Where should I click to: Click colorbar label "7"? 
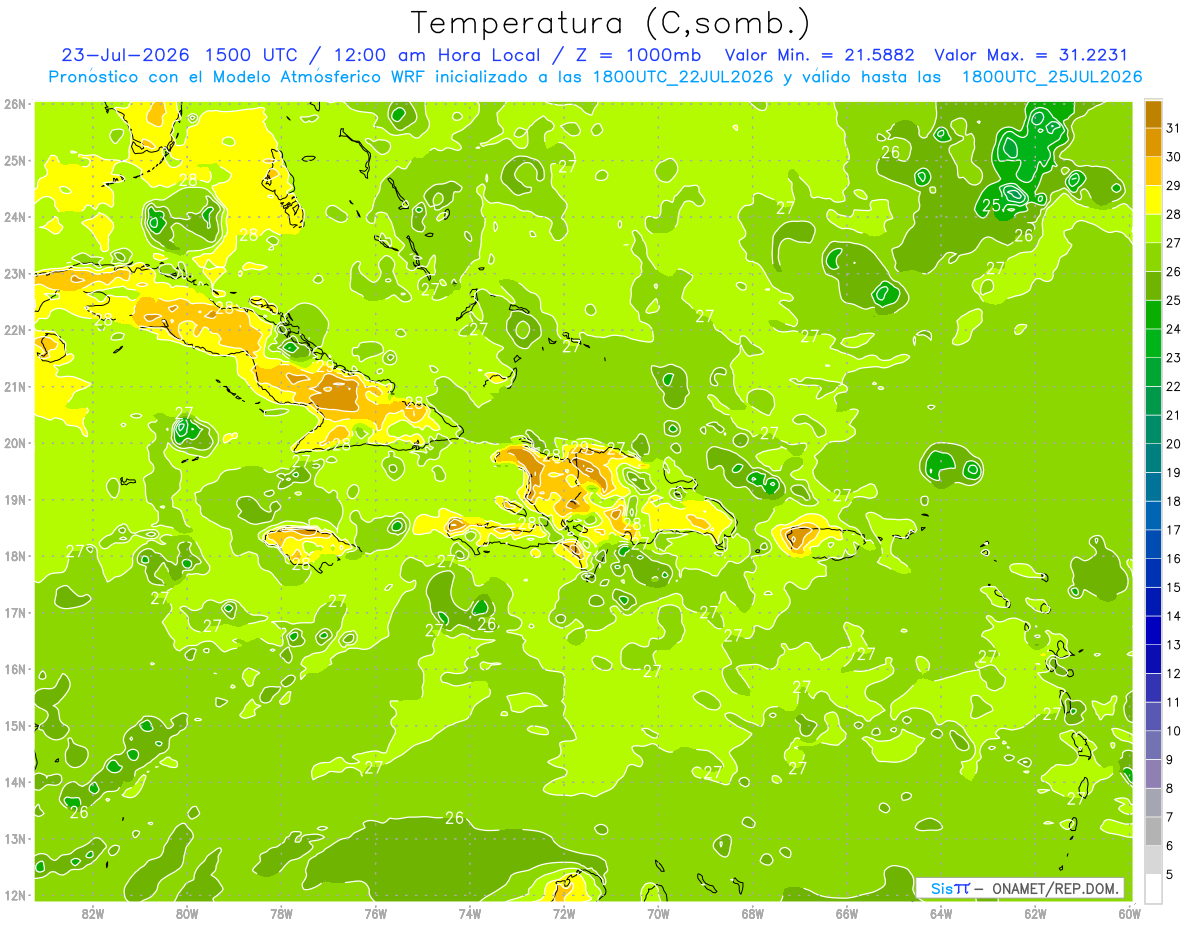pyautogui.click(x=1170, y=817)
